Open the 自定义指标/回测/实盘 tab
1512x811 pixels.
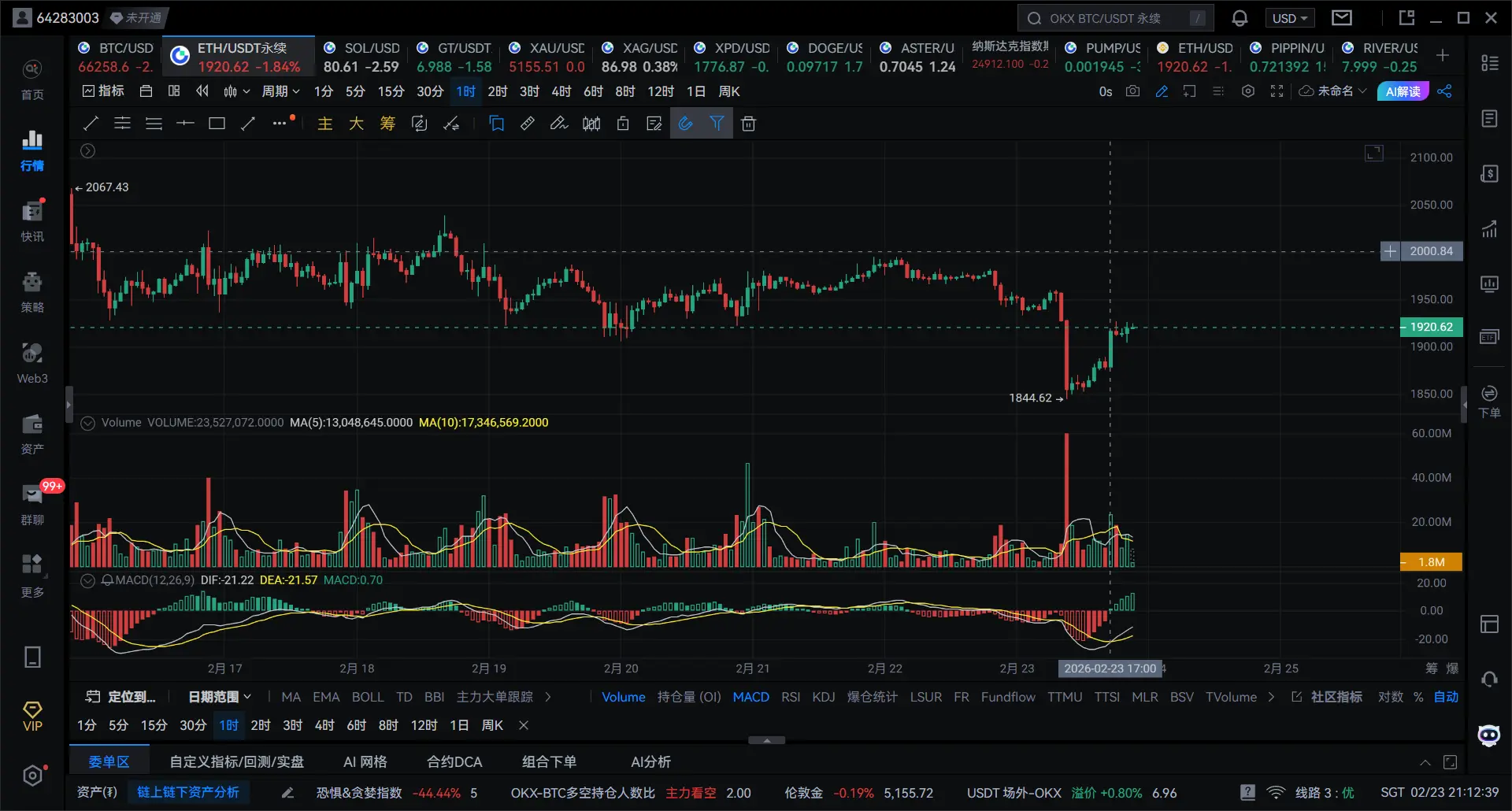(x=237, y=762)
